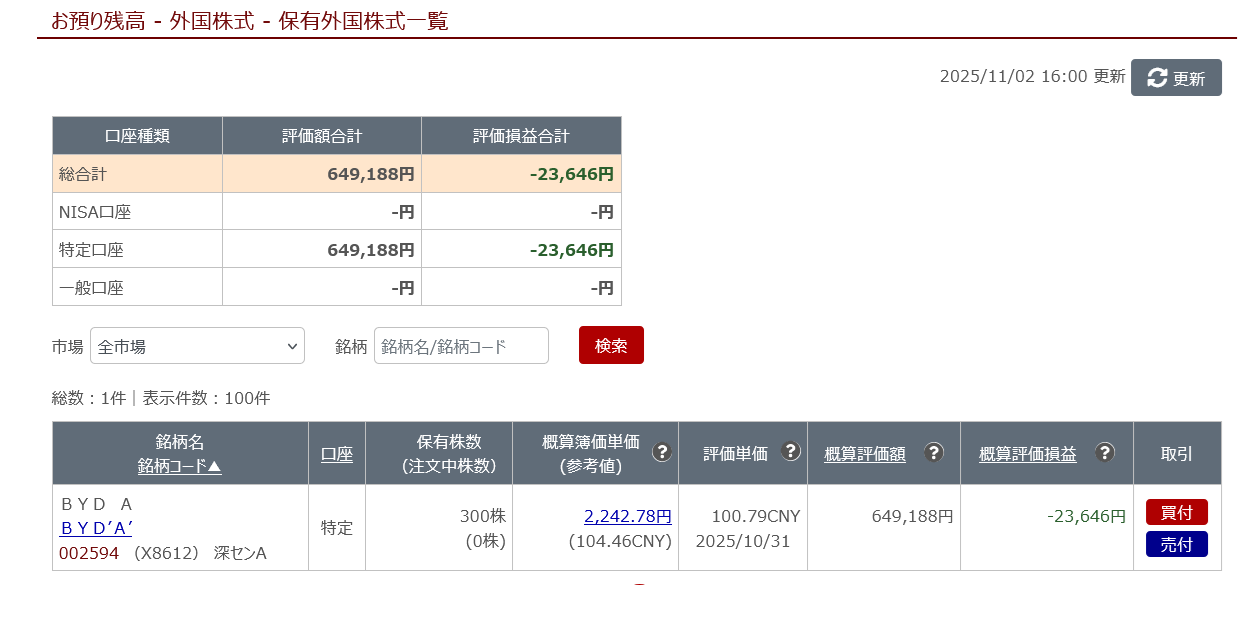Open the help tooltip for 評価単価

tap(790, 452)
